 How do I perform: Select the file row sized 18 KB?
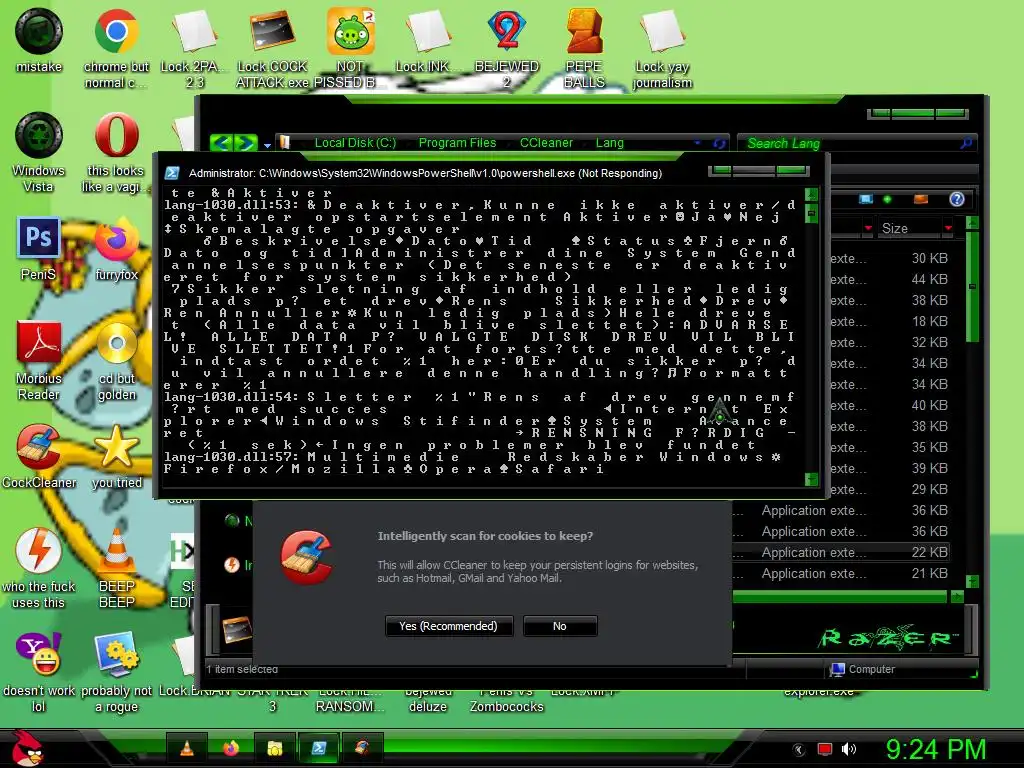click(x=890, y=321)
